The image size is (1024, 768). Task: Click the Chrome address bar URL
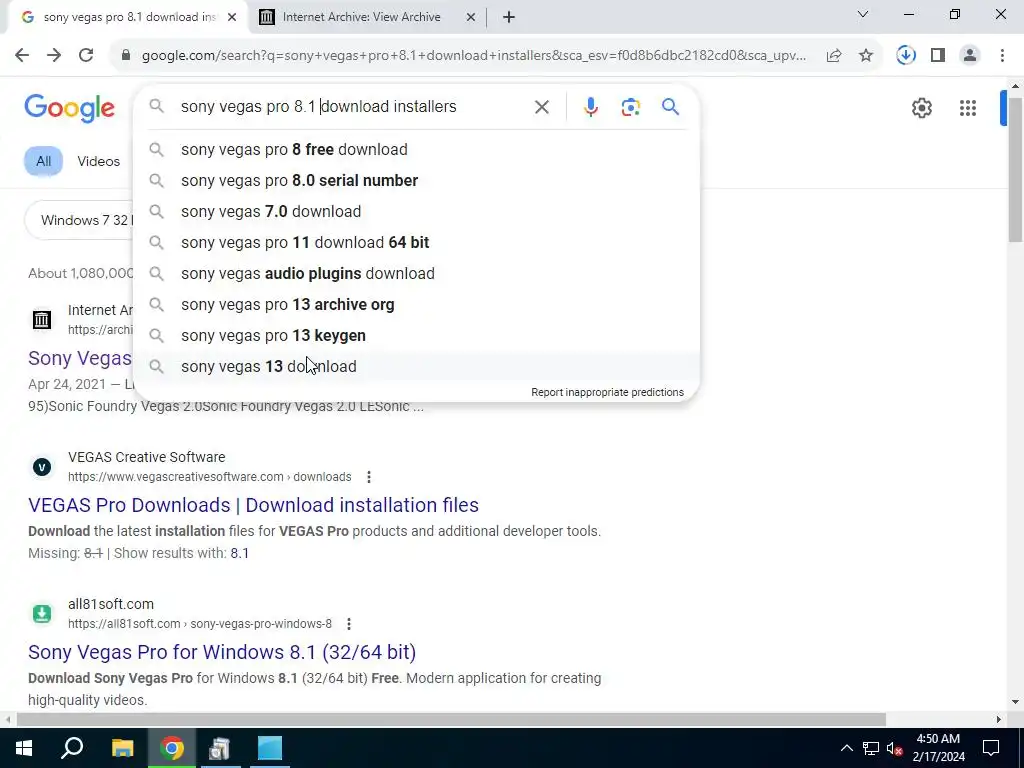point(473,56)
